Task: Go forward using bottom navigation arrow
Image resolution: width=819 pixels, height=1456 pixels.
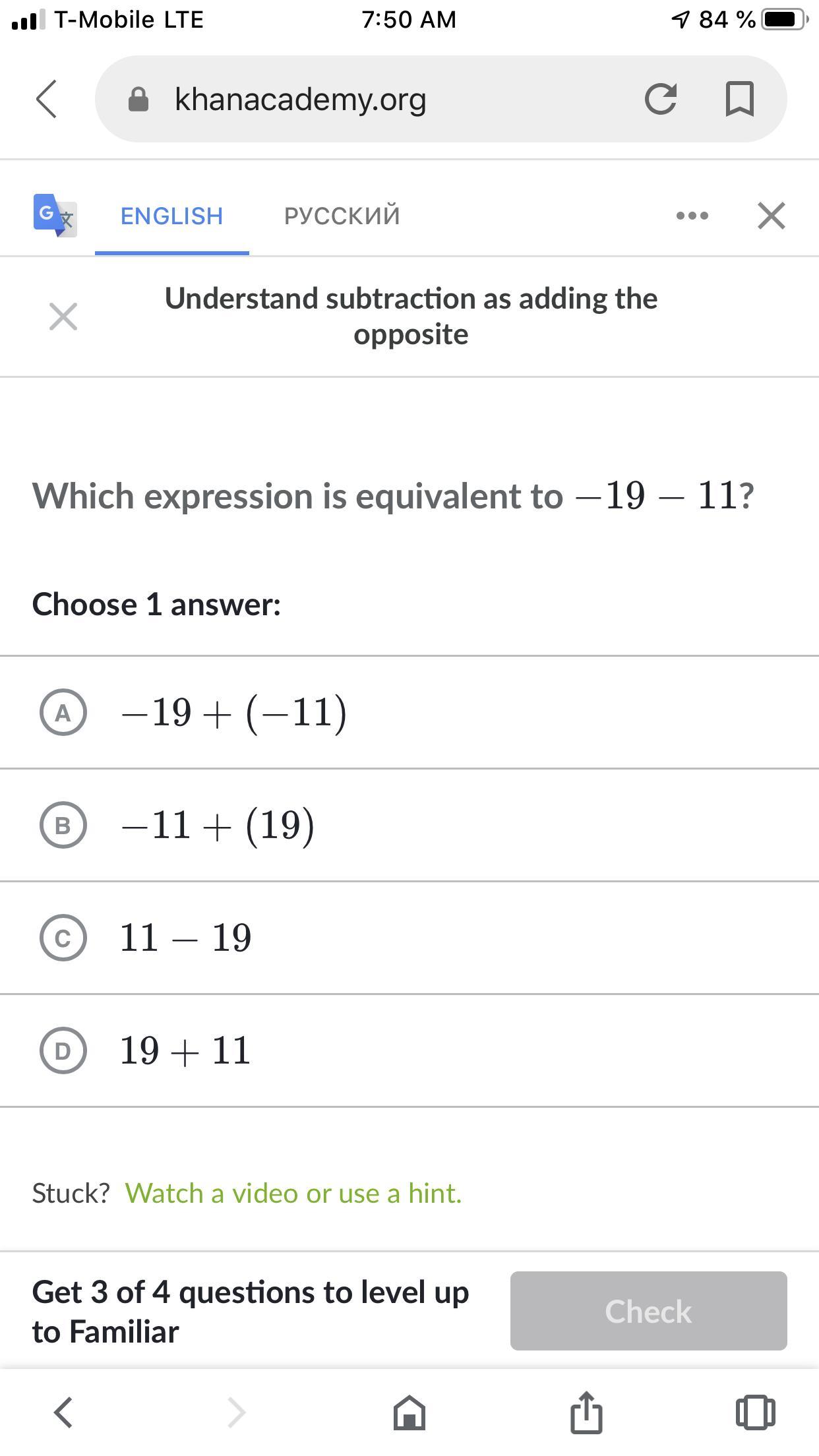Action: (236, 1412)
